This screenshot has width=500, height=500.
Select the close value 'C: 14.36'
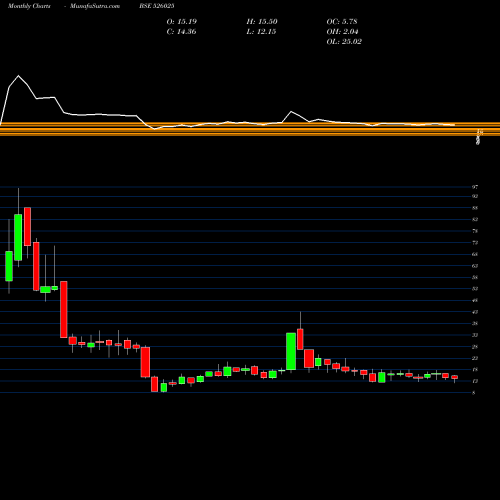181,32
